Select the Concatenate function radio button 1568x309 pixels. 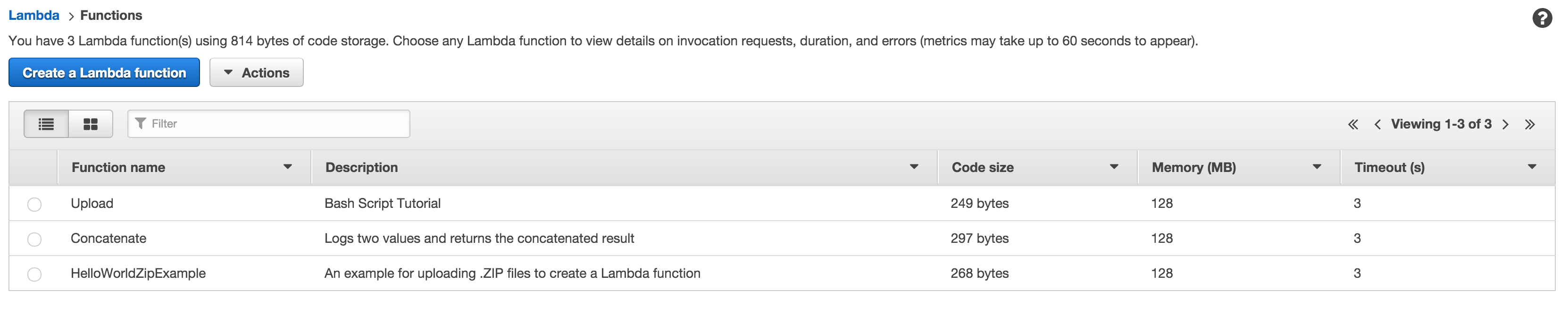click(x=34, y=239)
